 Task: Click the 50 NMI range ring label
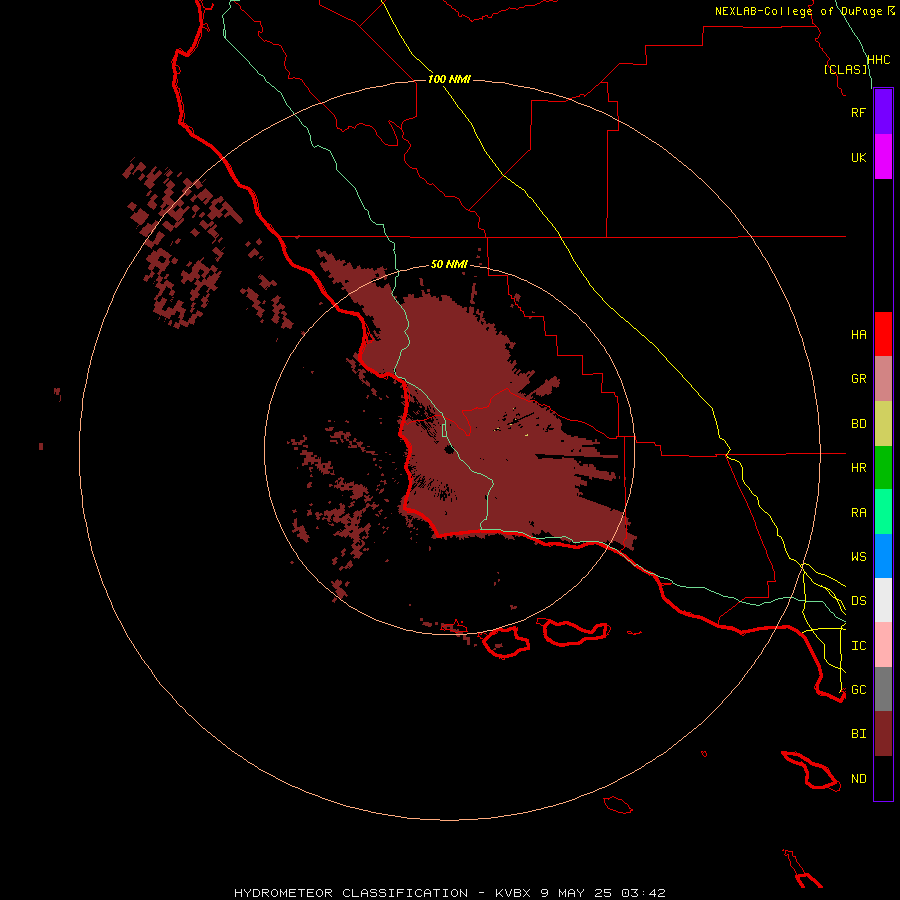point(449,264)
